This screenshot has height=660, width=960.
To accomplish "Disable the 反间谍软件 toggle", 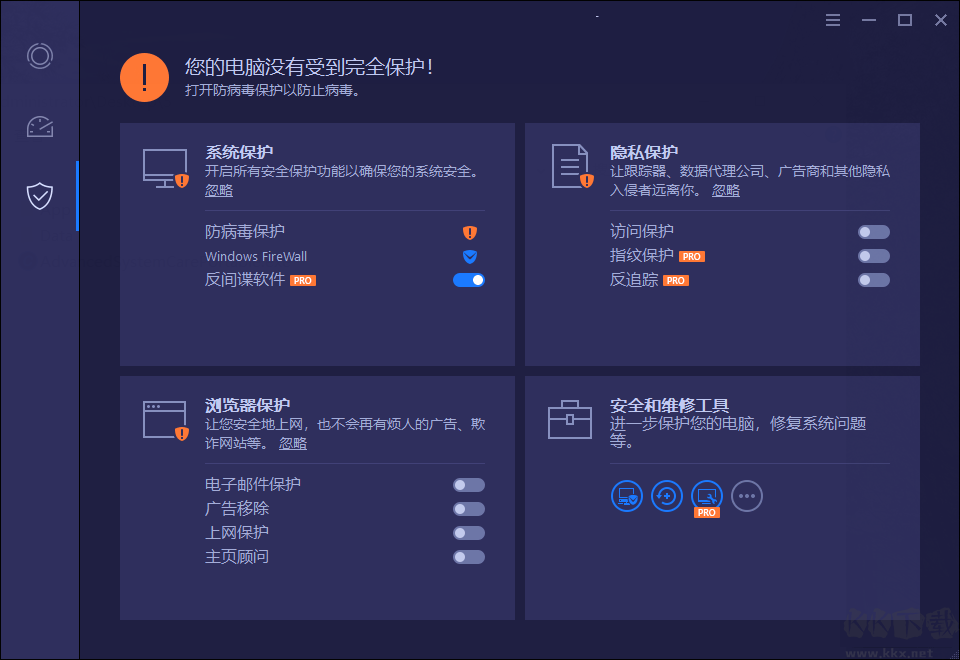I will [x=469, y=280].
